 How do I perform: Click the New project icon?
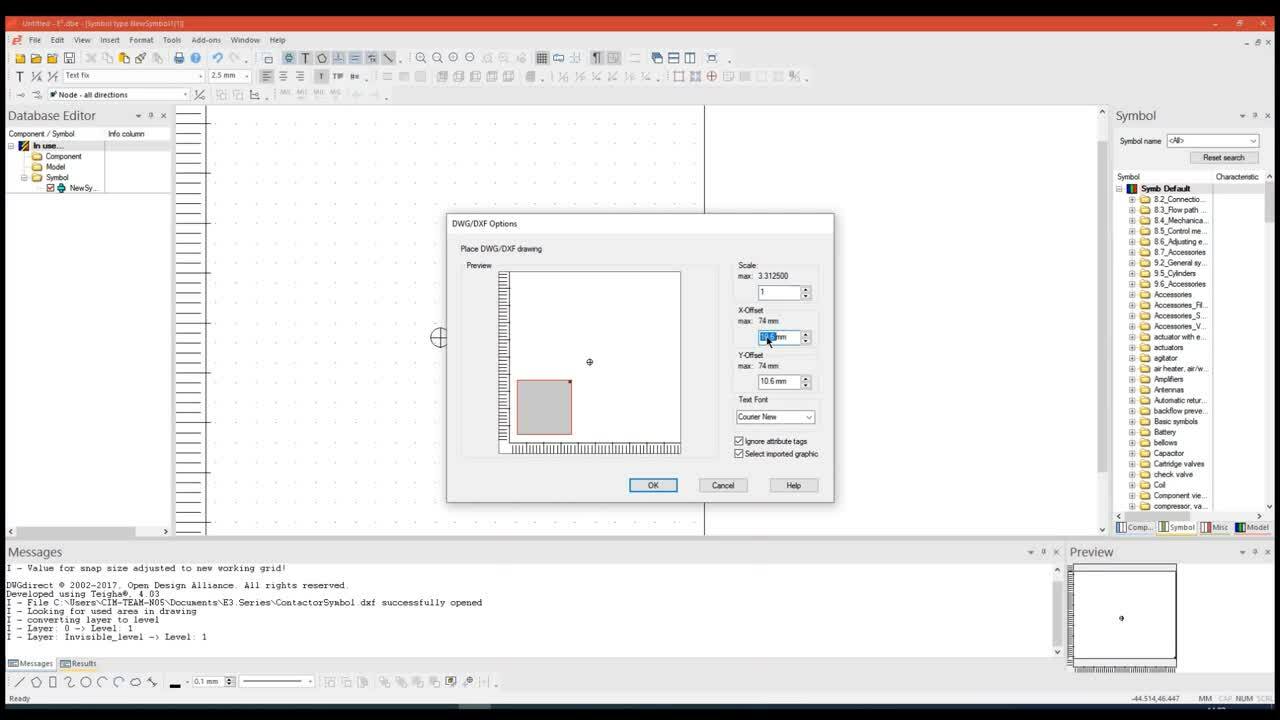20,58
